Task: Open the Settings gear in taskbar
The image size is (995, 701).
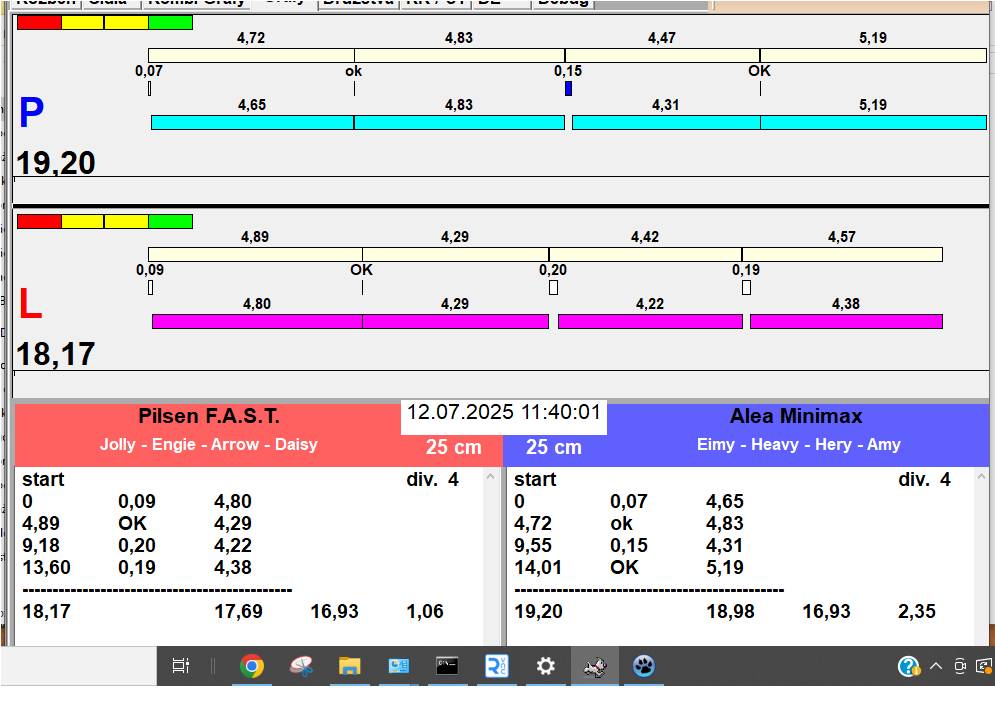Action: (x=545, y=666)
